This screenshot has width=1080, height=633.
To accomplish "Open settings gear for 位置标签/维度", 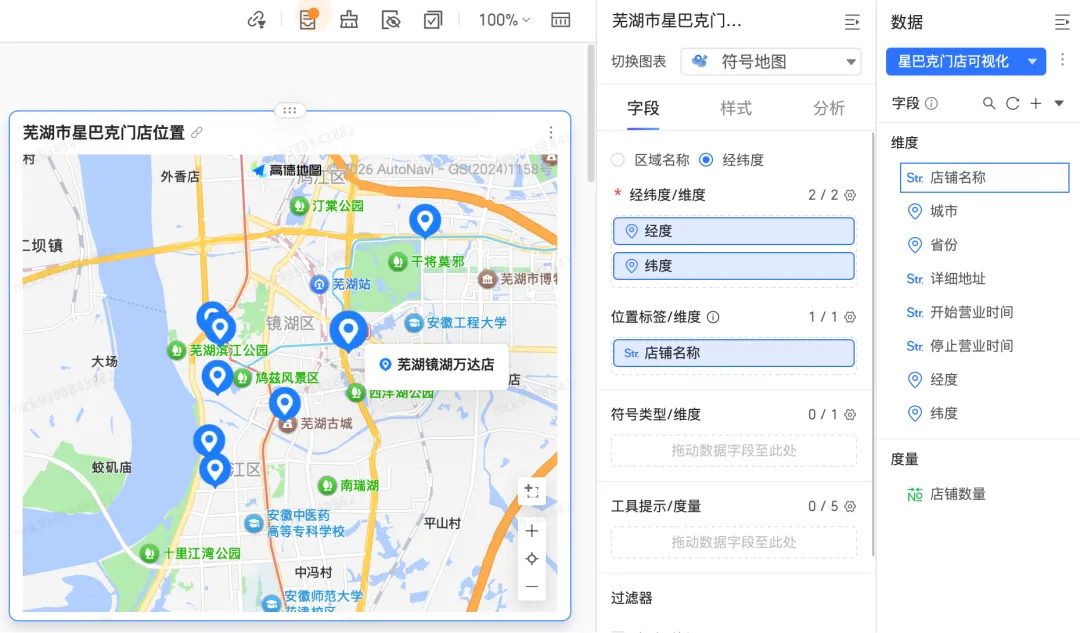I will point(851,317).
